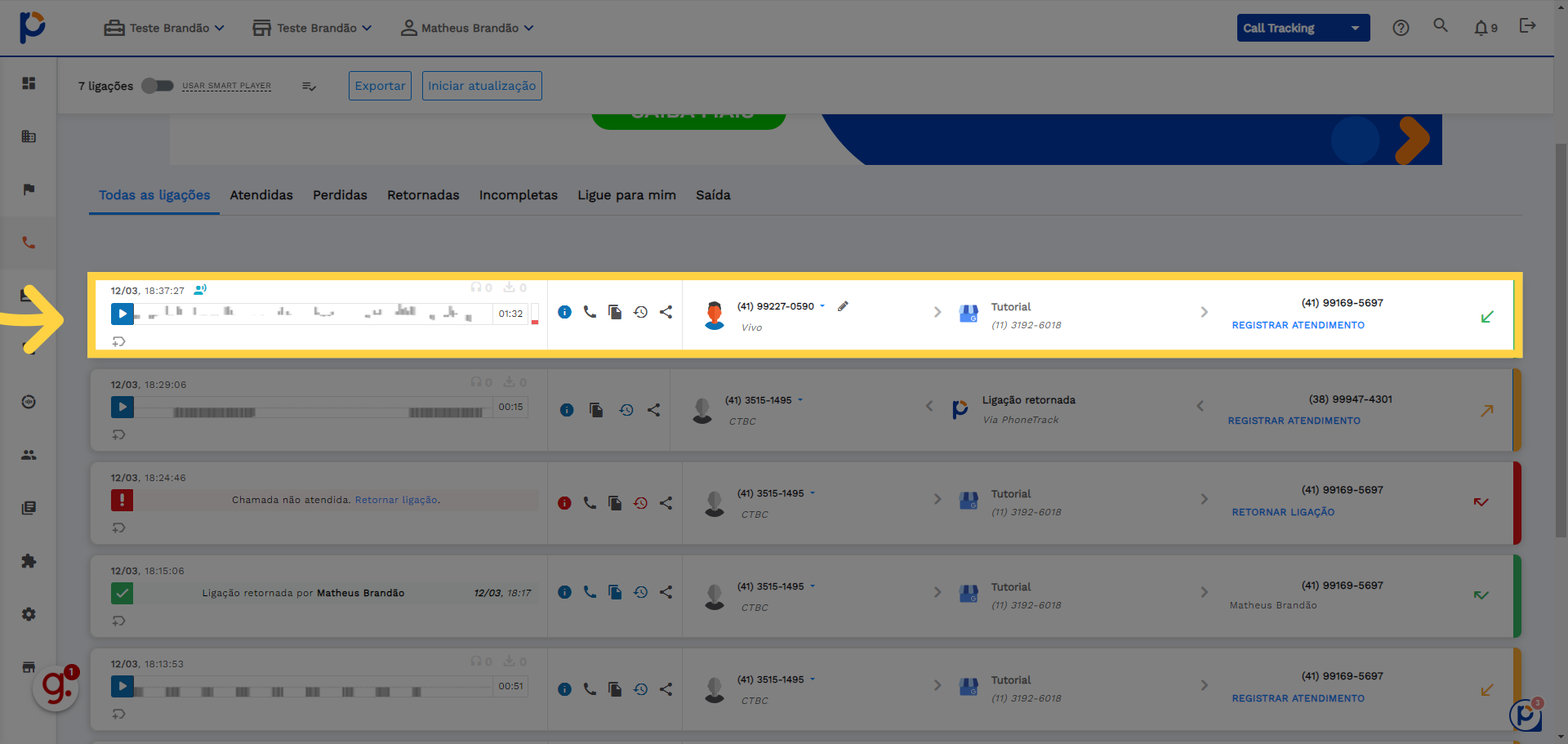Share the 18:37:27 call

point(666,312)
